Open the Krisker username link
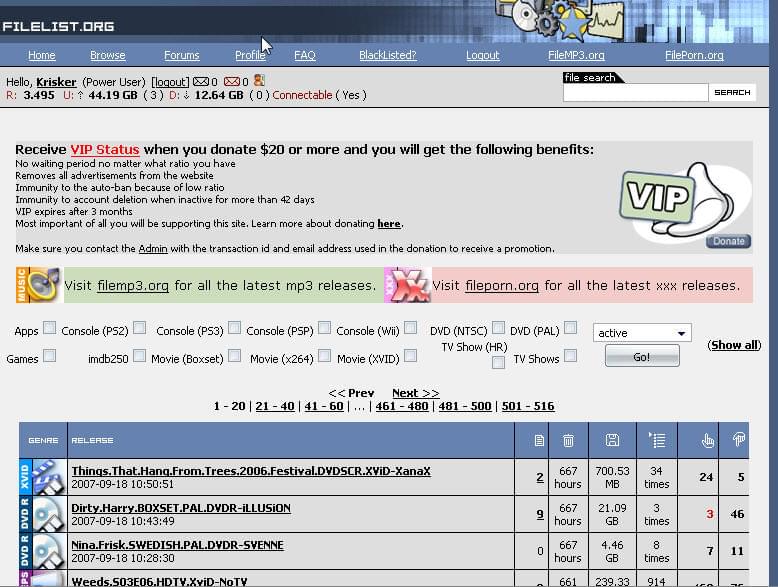The image size is (778, 587). click(x=56, y=82)
